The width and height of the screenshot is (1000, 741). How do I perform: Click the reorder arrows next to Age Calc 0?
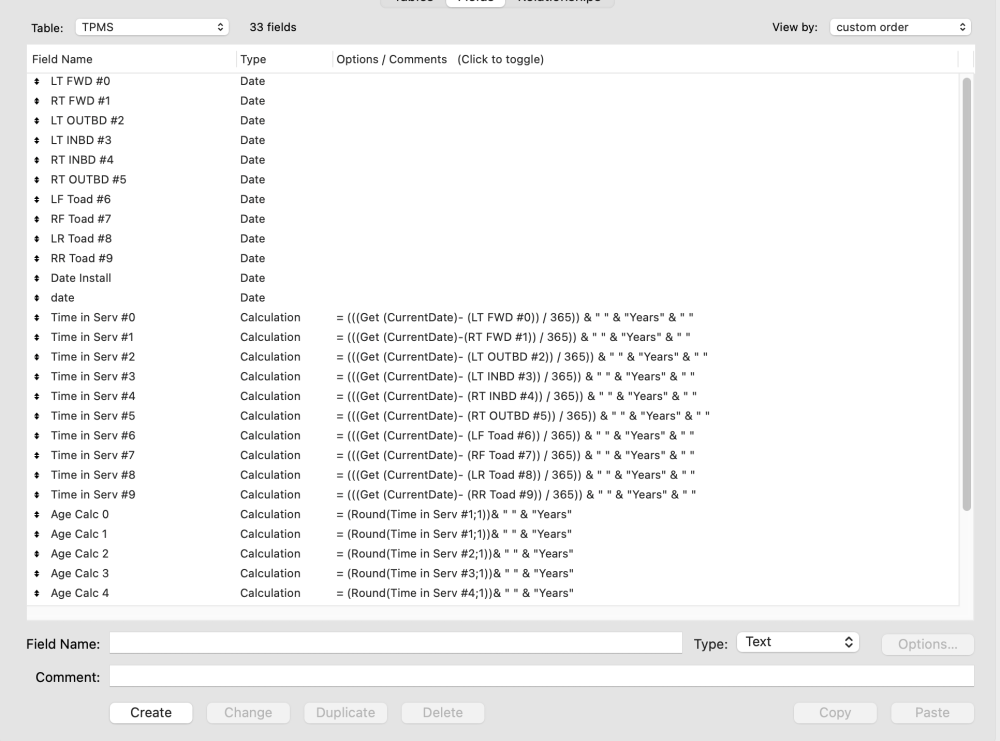pos(37,514)
